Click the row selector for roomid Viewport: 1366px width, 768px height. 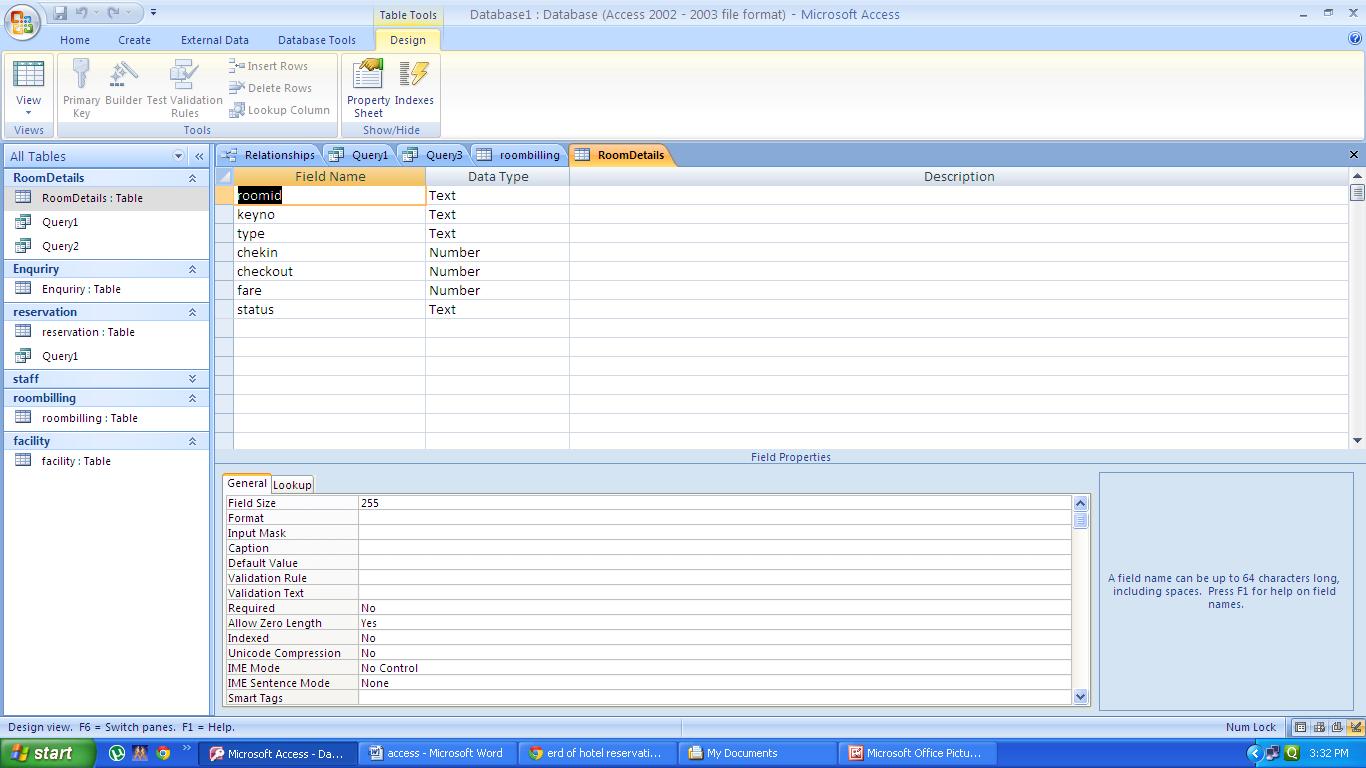click(224, 195)
